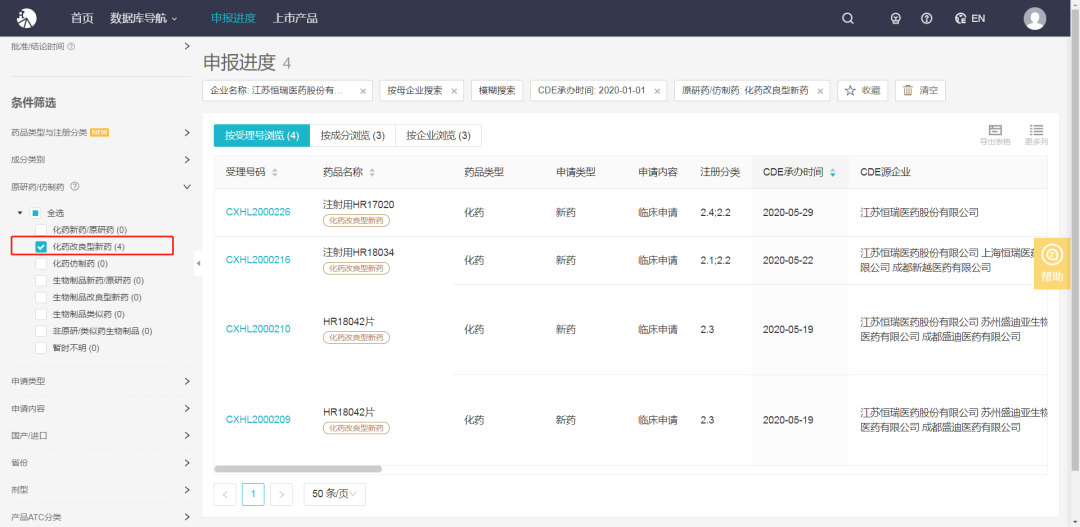Image resolution: width=1080 pixels, height=527 pixels.
Task: Toggle the 全选 select-all checkbox
Action: [36, 213]
